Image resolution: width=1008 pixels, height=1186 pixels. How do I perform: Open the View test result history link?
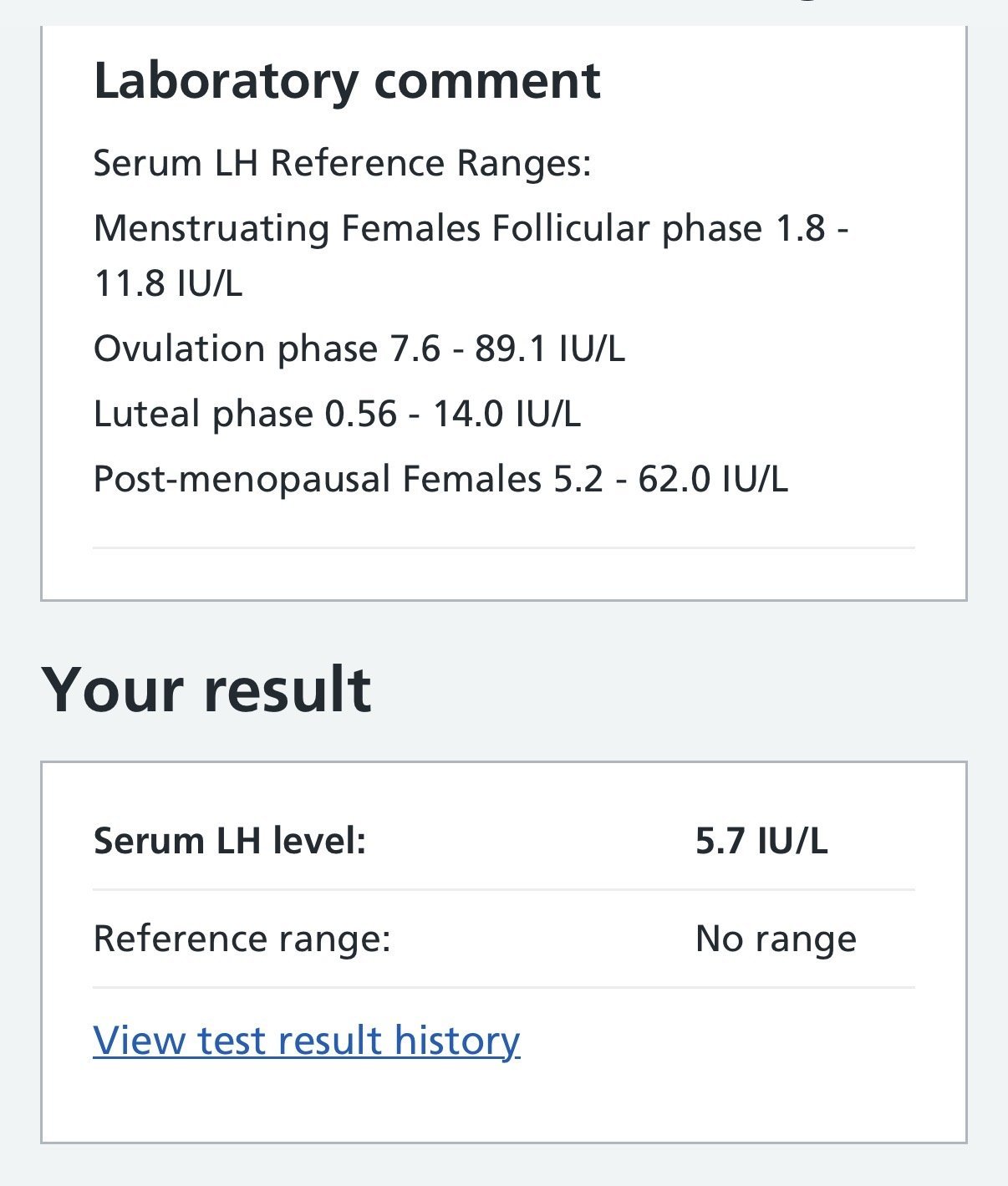[x=306, y=1041]
